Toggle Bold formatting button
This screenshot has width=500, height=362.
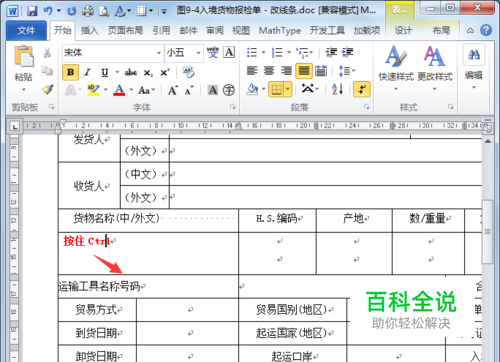pos(70,72)
